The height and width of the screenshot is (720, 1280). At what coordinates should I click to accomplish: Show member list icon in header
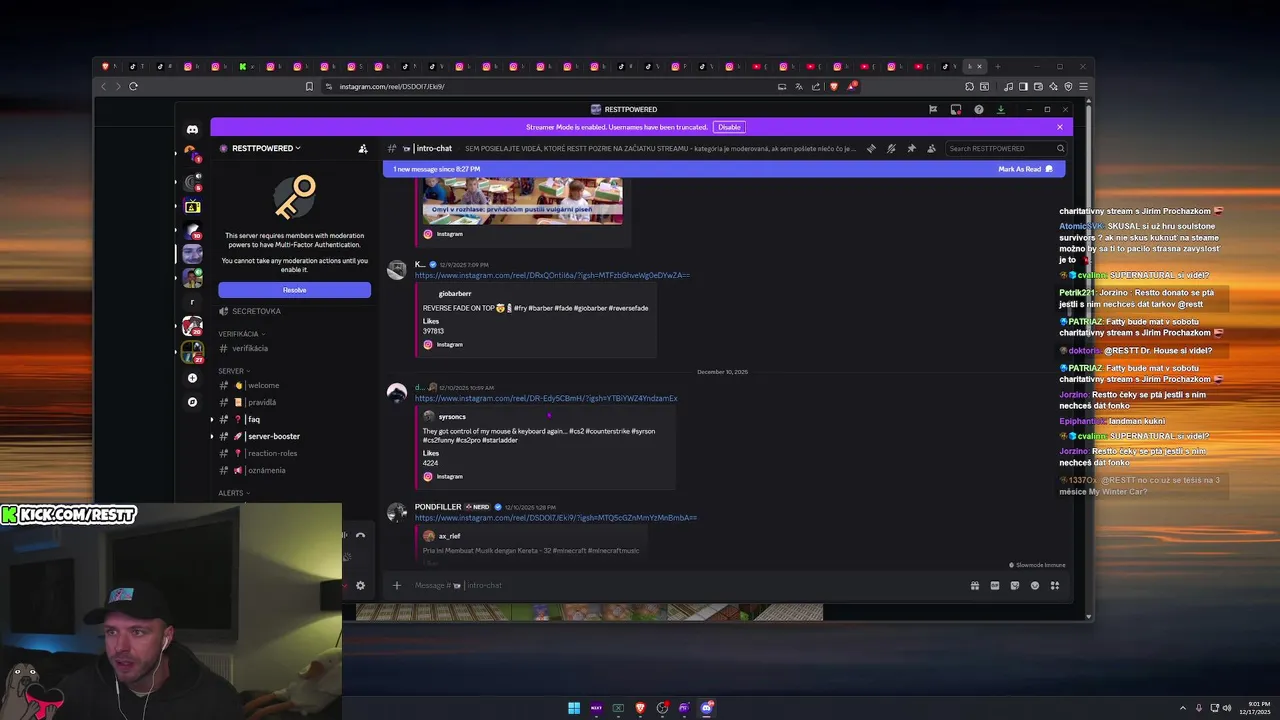931,148
